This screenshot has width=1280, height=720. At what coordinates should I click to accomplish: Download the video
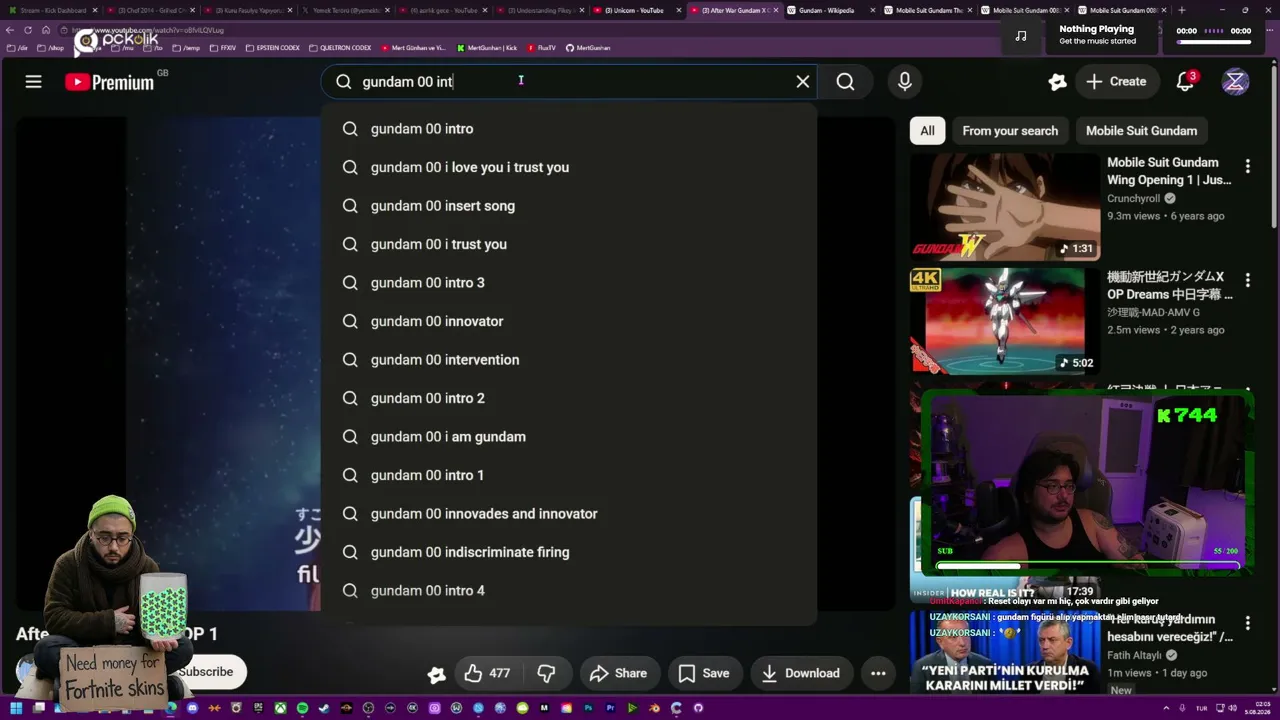click(800, 674)
